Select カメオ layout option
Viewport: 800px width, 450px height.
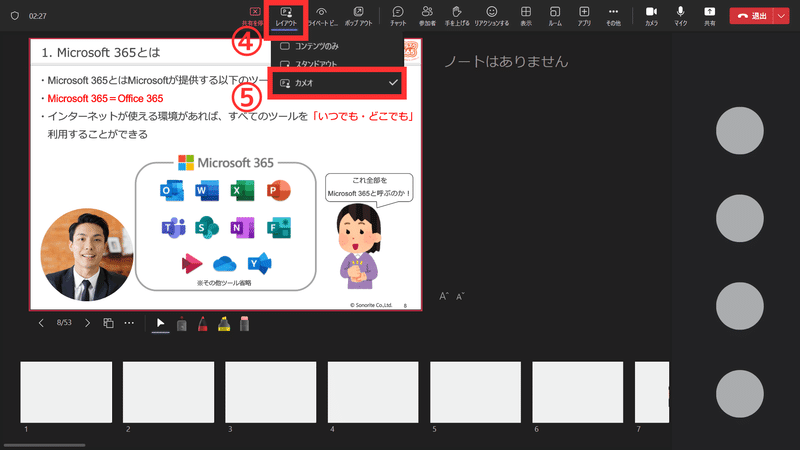point(337,83)
